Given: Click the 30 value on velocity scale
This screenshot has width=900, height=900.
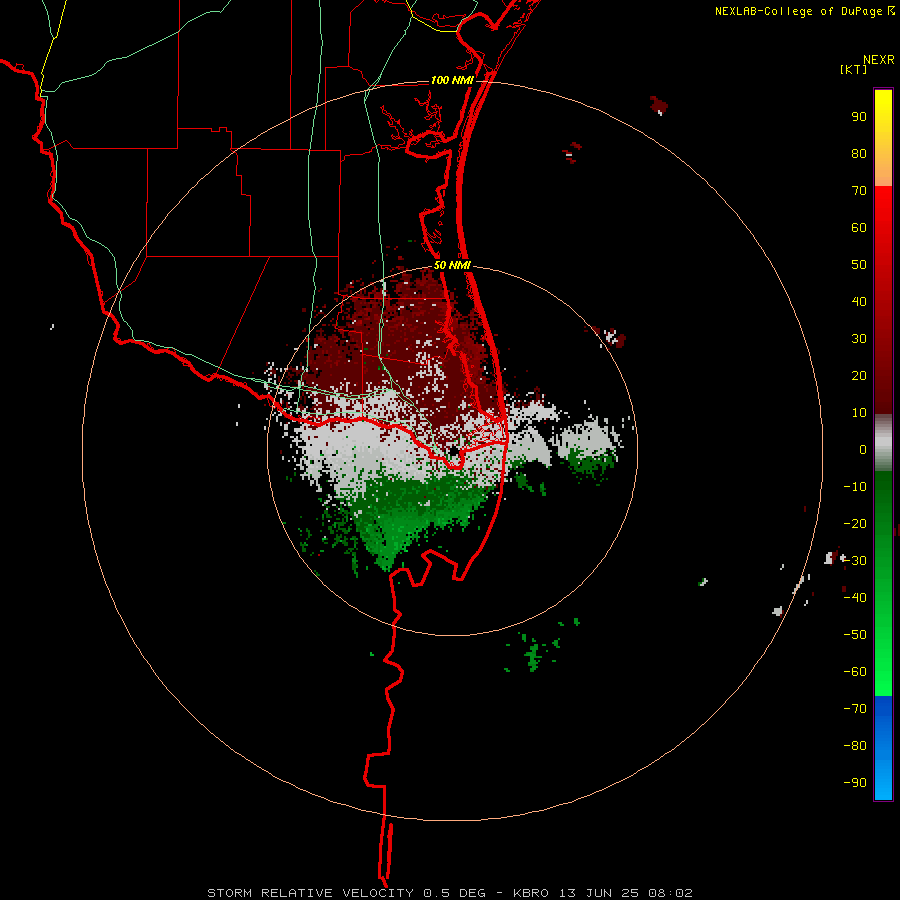Looking at the screenshot, I should [x=859, y=339].
